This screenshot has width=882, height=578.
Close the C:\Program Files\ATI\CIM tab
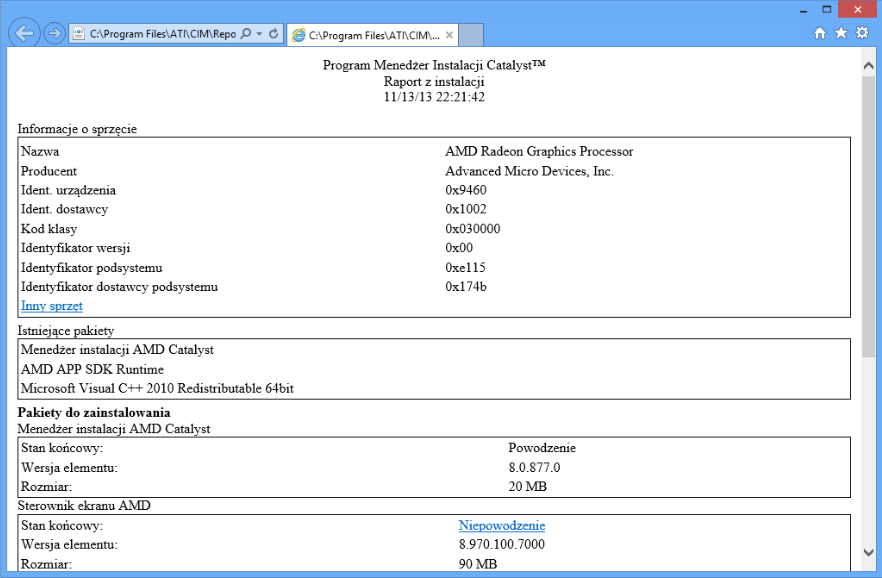click(449, 35)
